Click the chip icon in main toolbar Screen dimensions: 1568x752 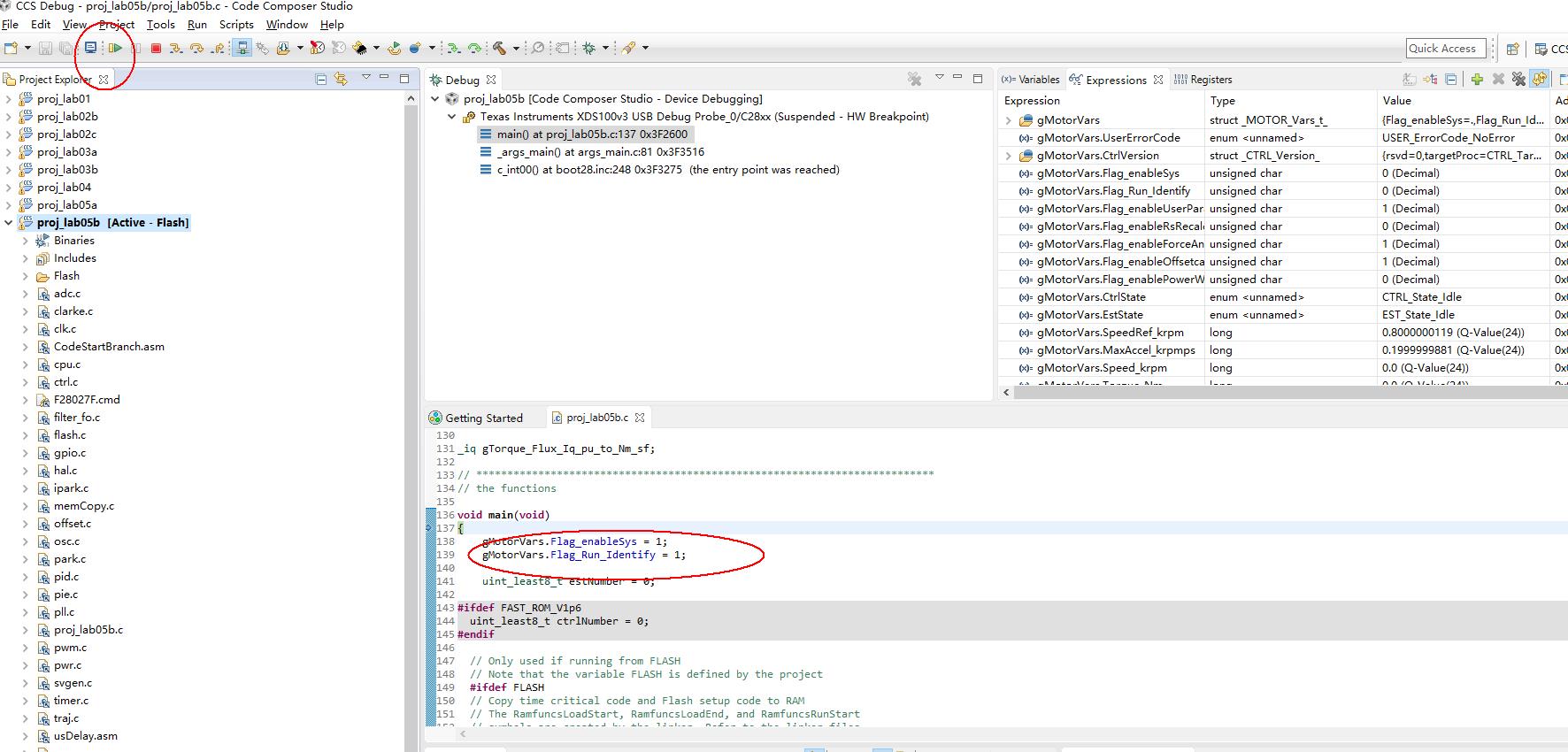tap(360, 48)
